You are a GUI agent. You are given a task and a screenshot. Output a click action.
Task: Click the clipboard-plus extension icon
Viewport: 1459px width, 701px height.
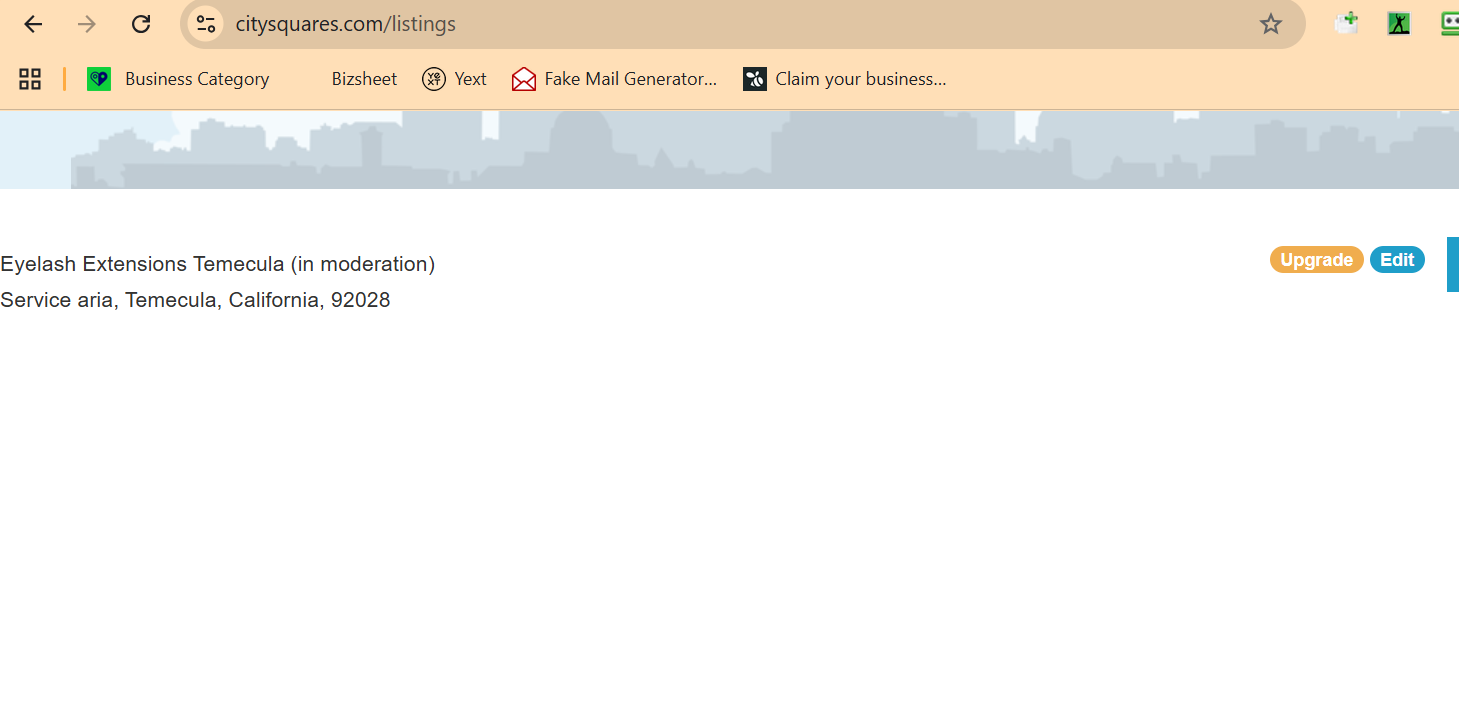(x=1346, y=23)
